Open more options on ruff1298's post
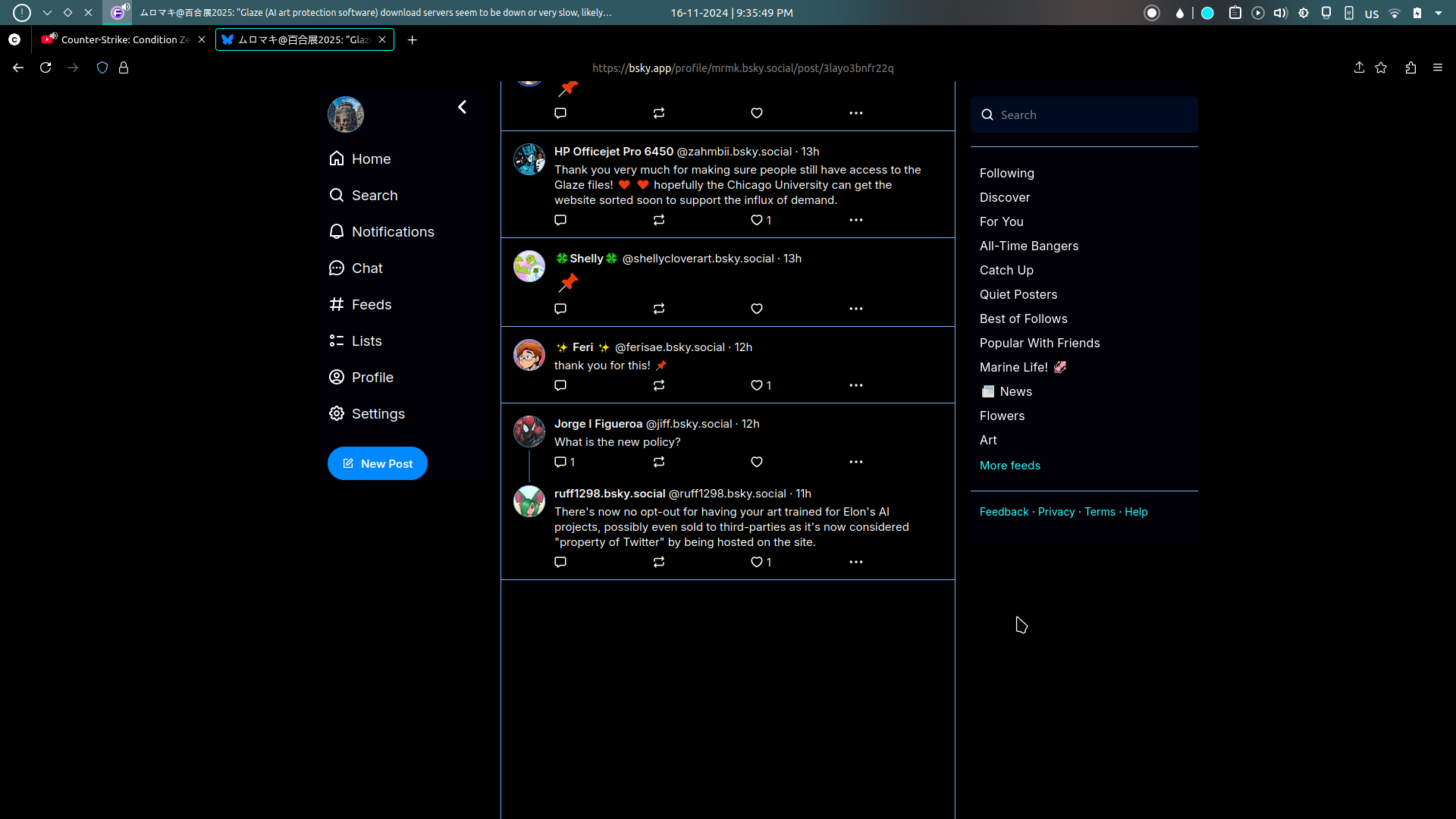The height and width of the screenshot is (819, 1456). tap(855, 562)
